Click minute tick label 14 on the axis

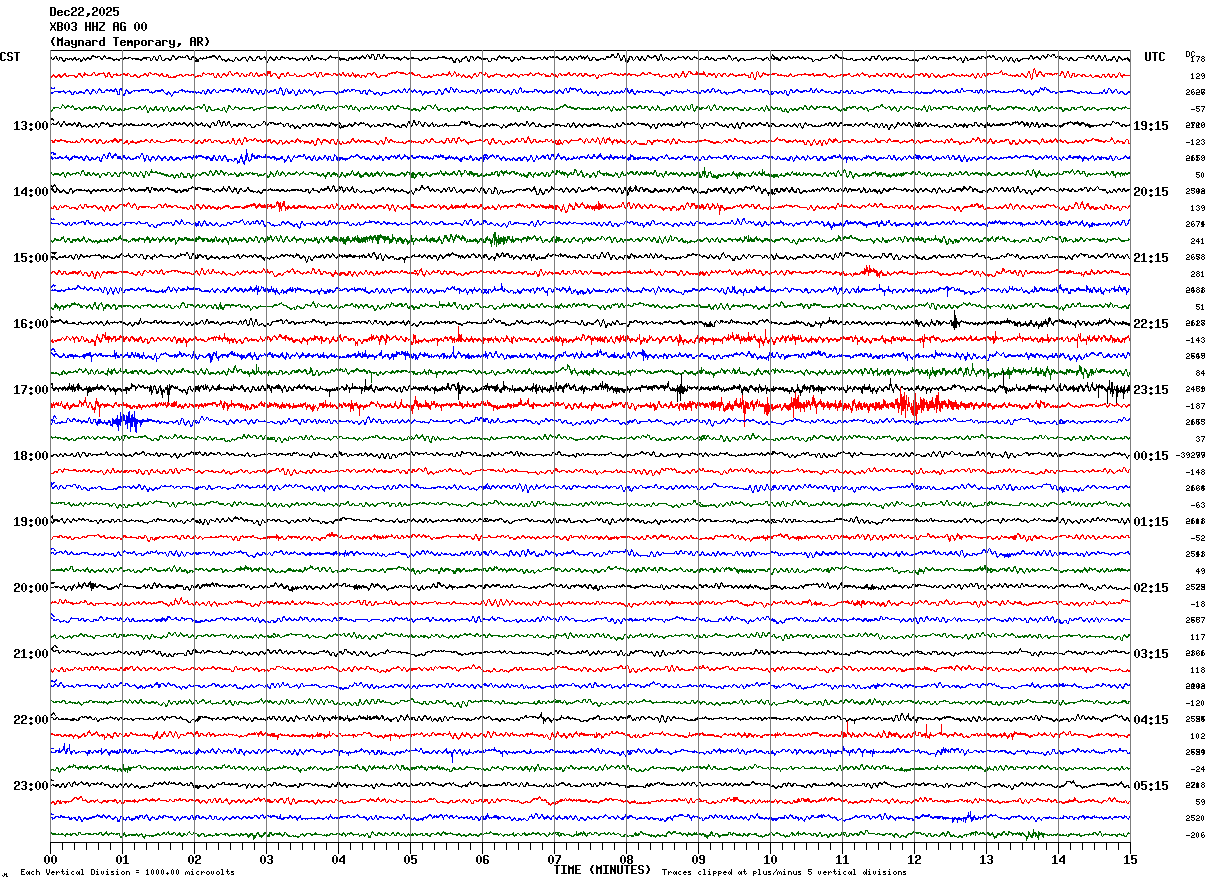(x=1058, y=859)
